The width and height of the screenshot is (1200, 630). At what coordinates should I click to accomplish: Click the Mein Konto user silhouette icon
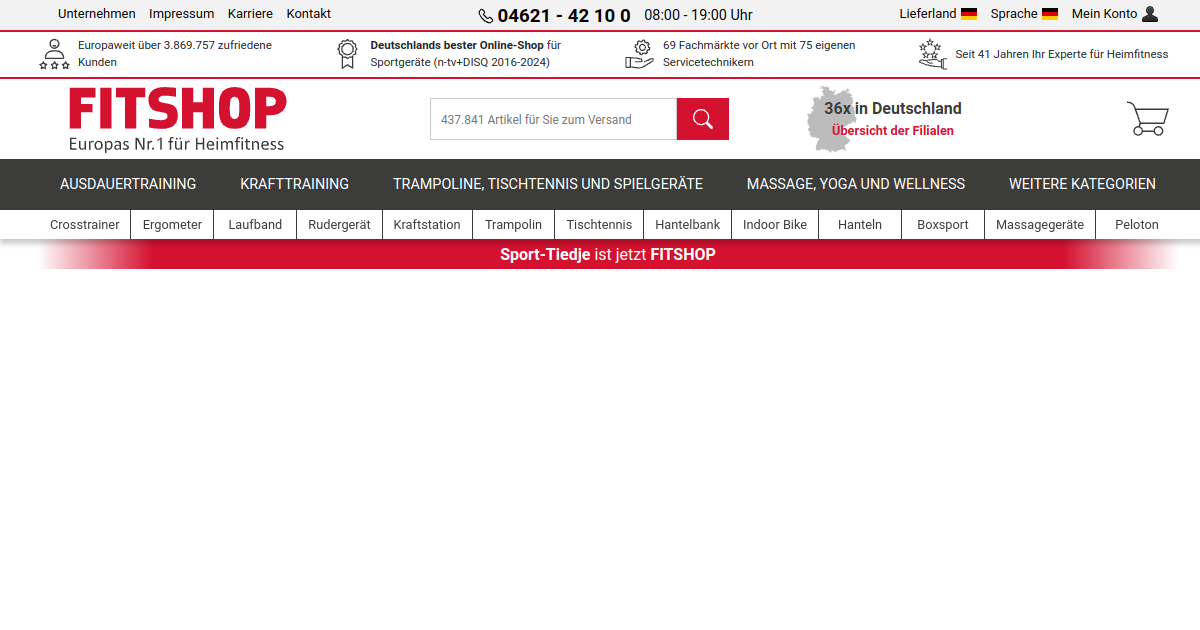pyautogui.click(x=1150, y=14)
